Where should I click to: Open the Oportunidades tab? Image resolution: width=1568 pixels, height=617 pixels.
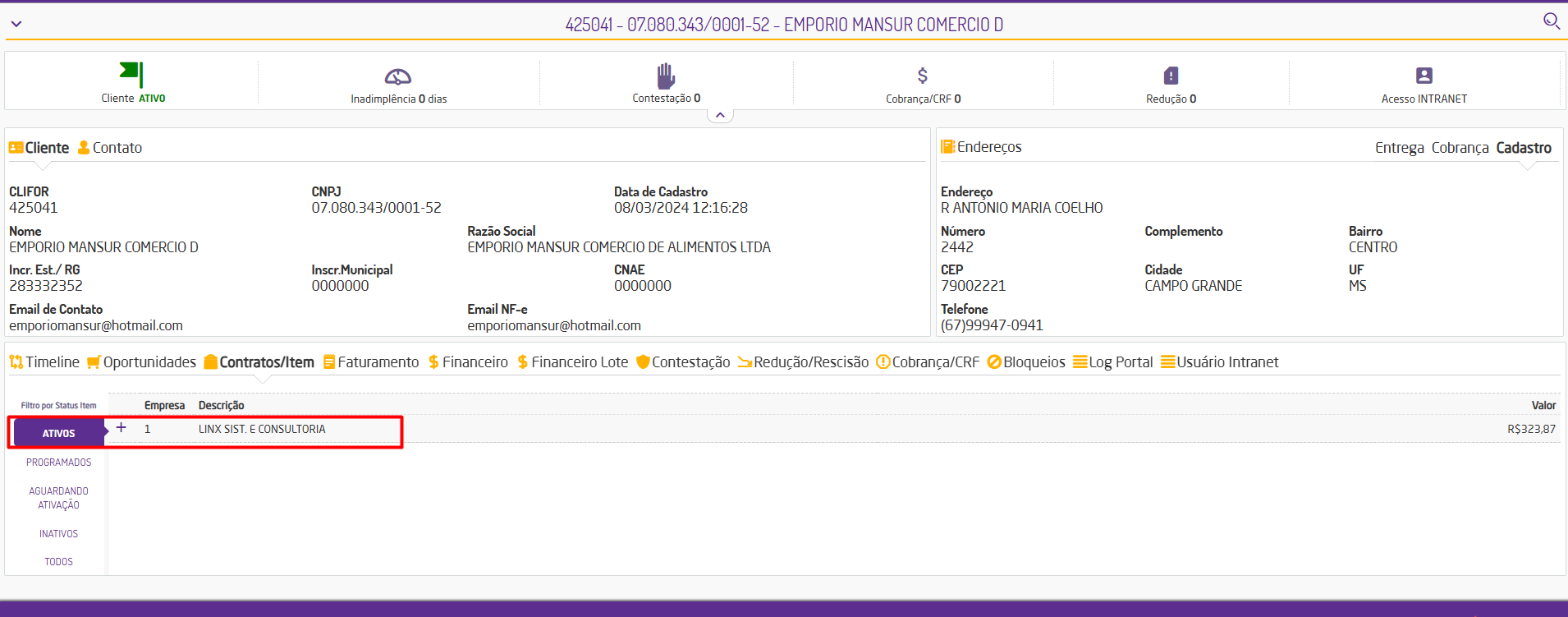pos(141,362)
